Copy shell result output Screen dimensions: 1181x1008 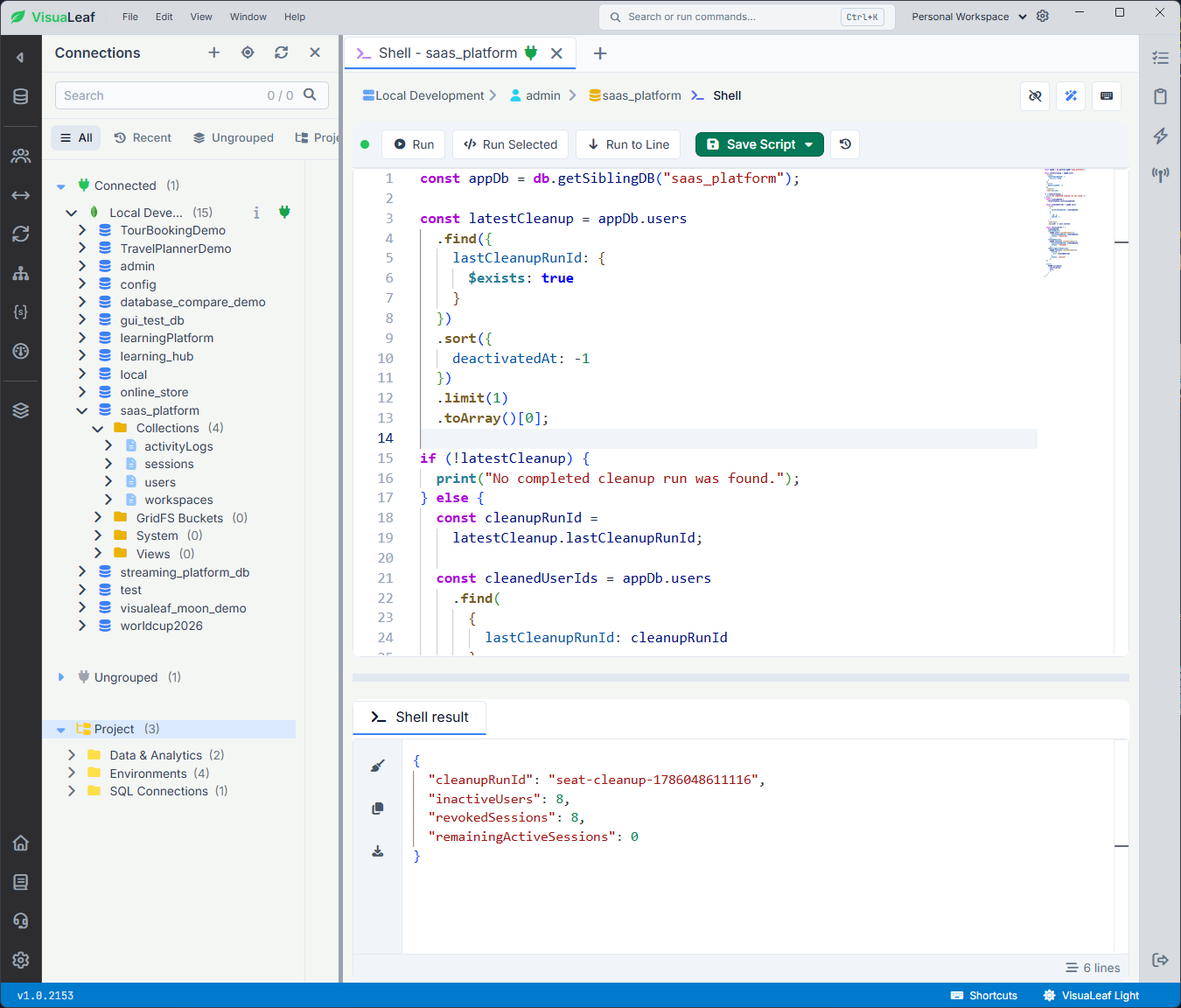[377, 808]
